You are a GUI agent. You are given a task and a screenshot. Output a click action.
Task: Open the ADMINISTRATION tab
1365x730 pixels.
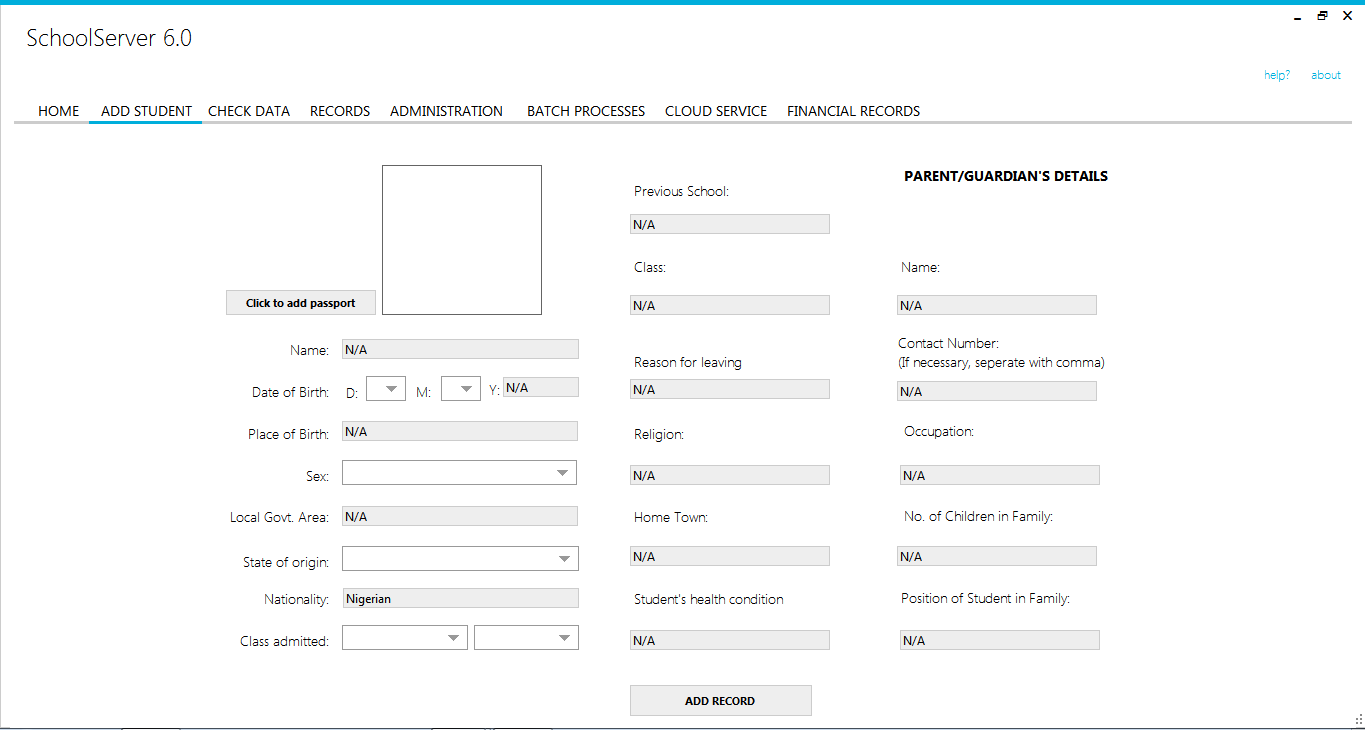point(445,111)
